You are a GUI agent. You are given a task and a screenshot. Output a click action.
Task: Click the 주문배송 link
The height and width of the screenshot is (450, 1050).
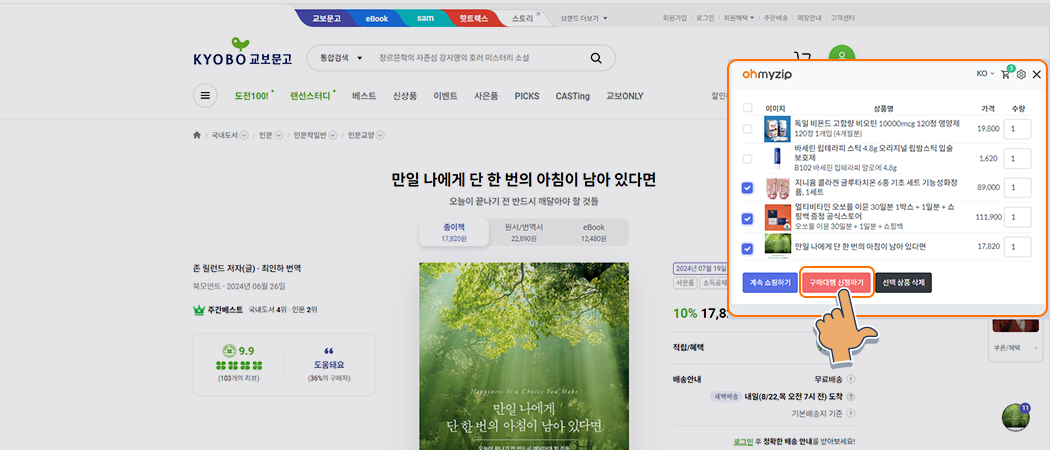point(774,18)
